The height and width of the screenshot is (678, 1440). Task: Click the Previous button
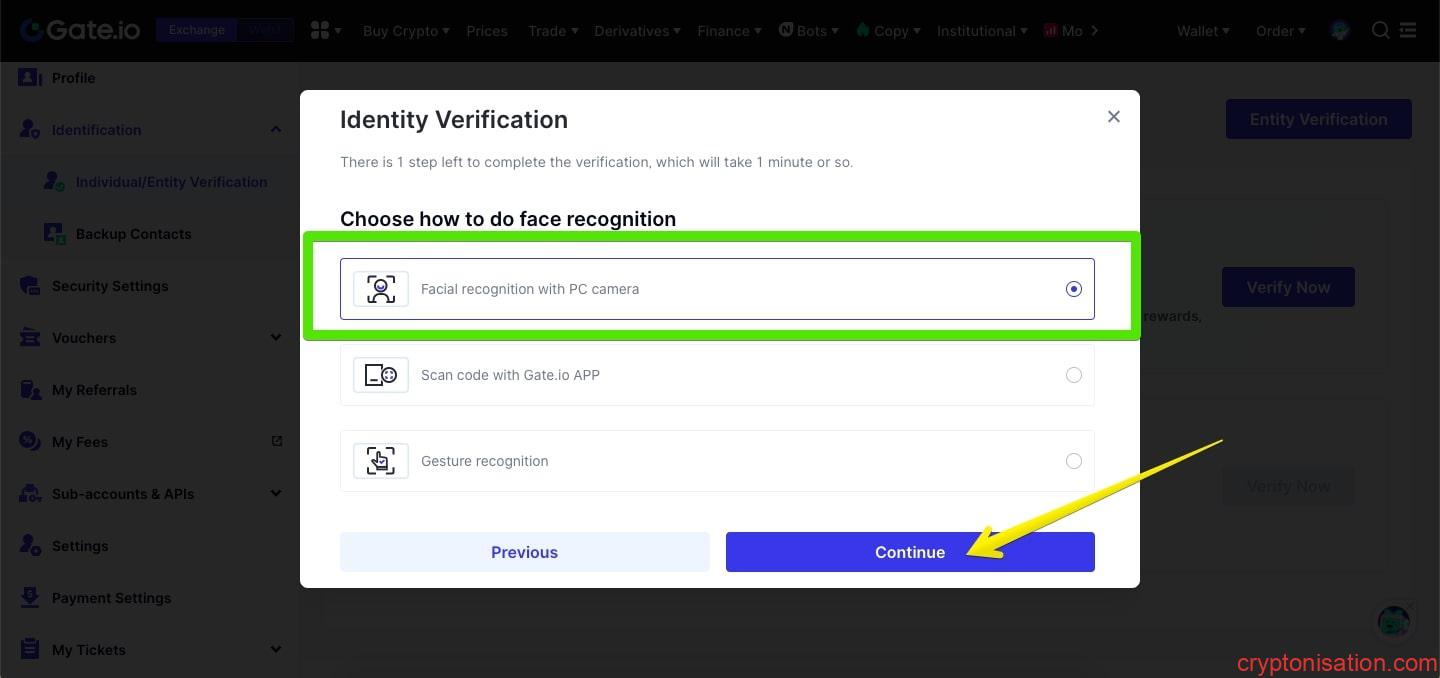pos(524,552)
